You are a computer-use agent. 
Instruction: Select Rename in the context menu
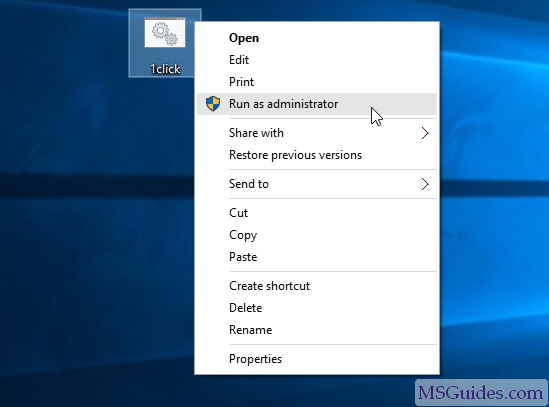point(317,330)
